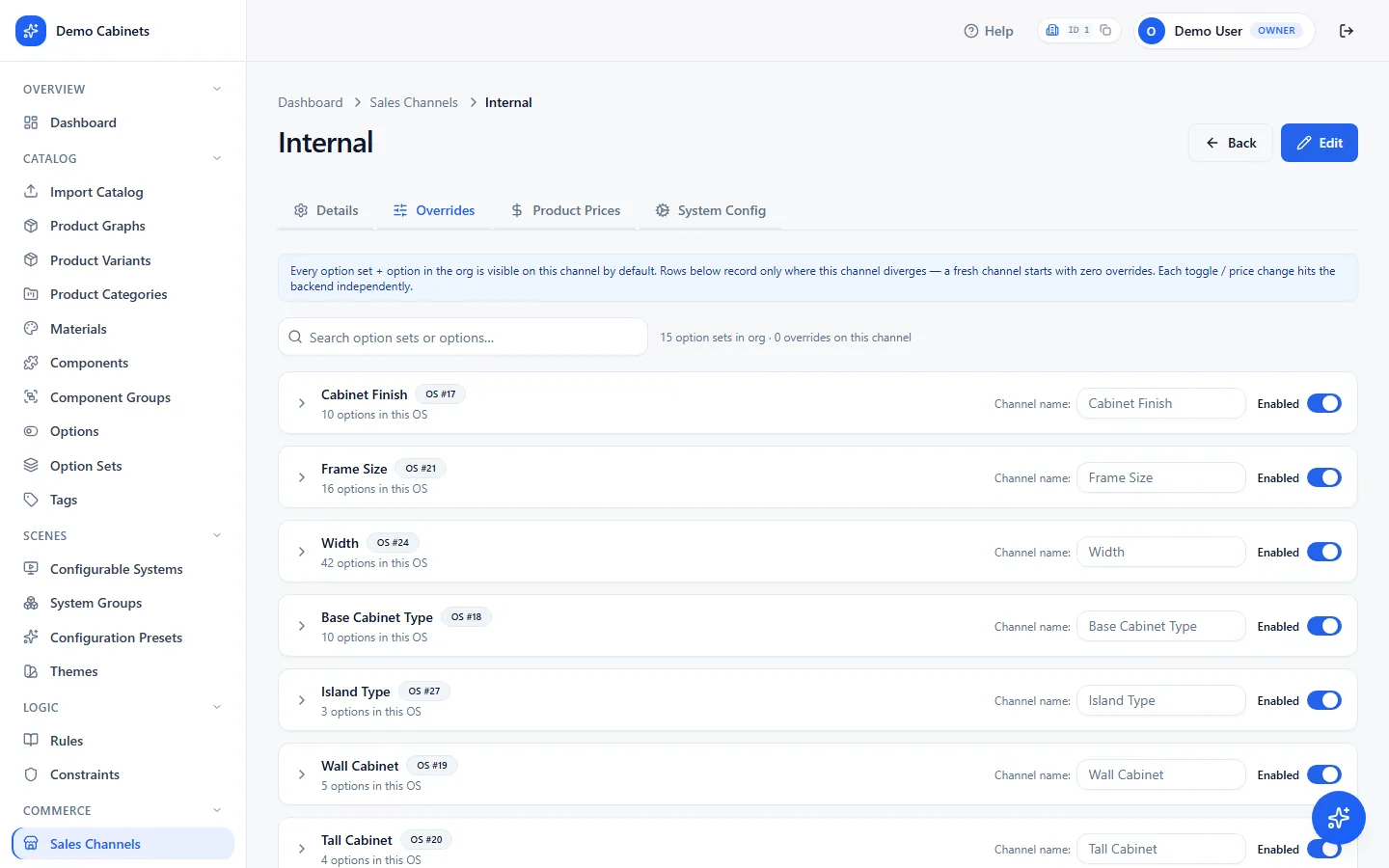Expand the Base Cabinet Type row

point(302,626)
